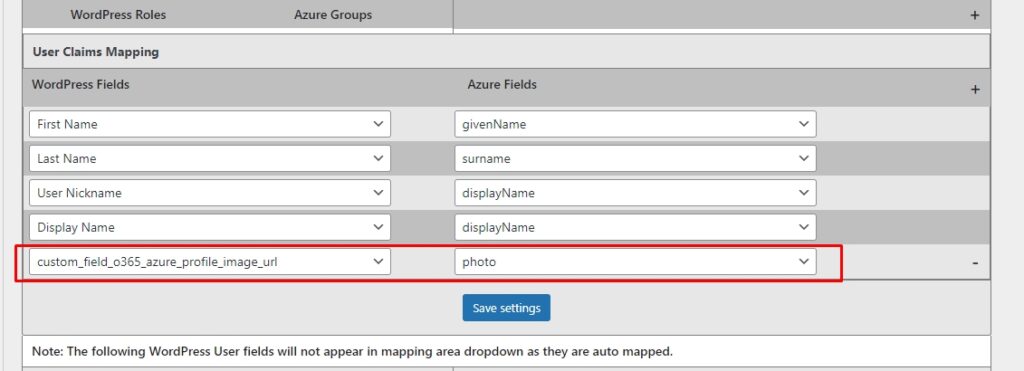
Task: Add a new role mapping row with plus icon
Action: 974,15
